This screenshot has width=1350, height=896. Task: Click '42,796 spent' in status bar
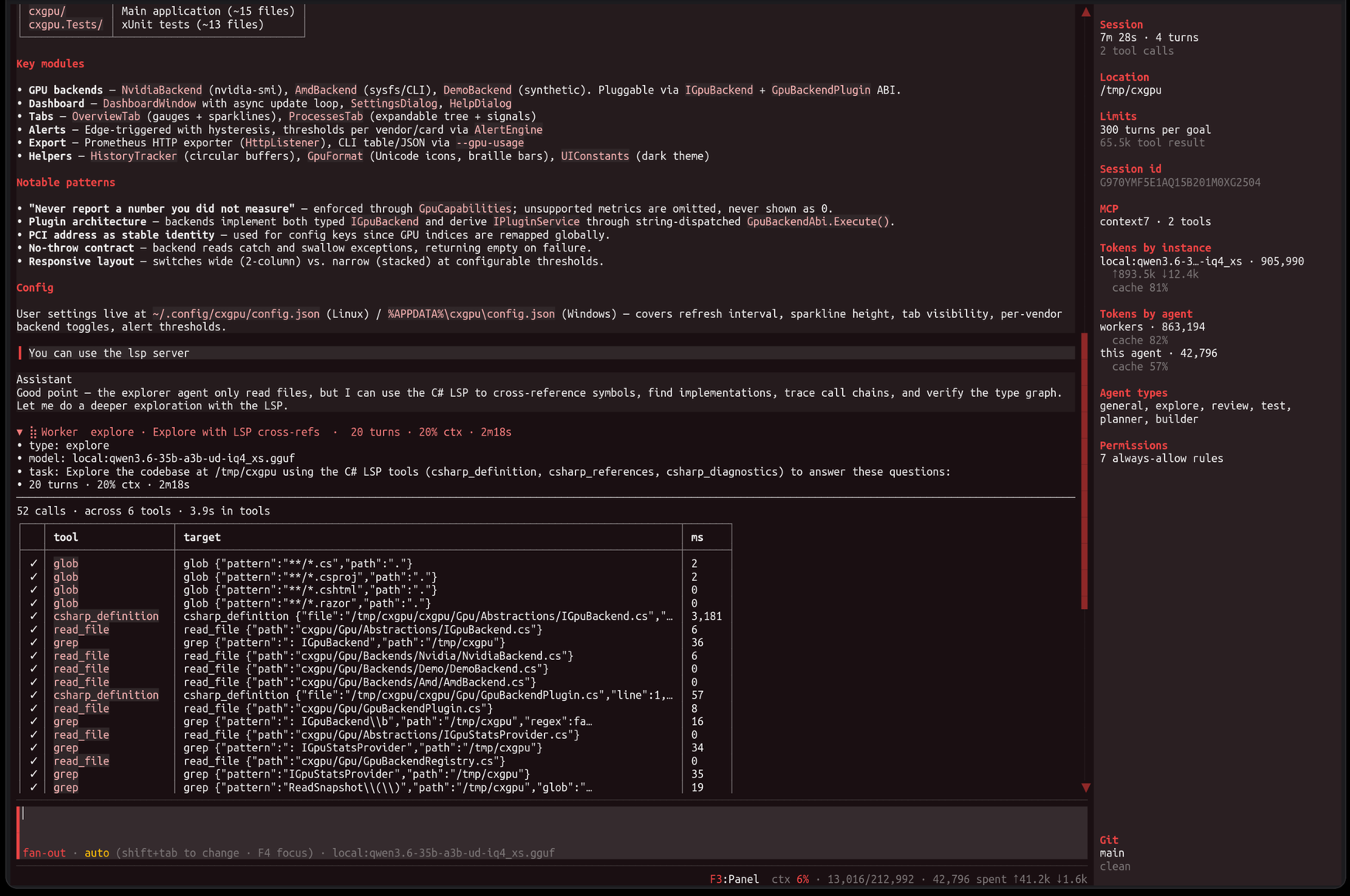point(969,879)
